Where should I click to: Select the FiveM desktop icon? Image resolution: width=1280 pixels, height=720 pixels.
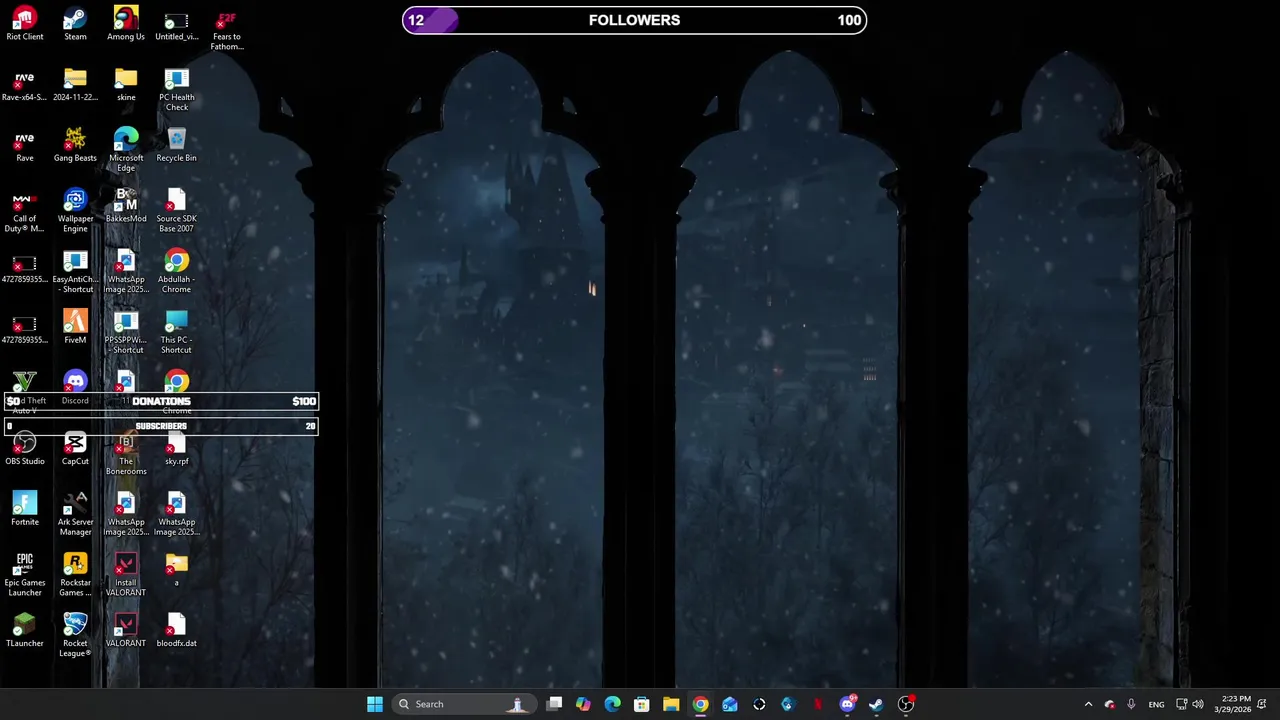pyautogui.click(x=75, y=327)
